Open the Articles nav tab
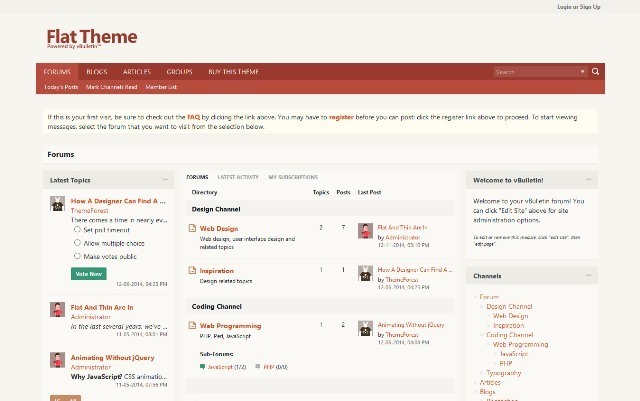This screenshot has width=640, height=401. click(x=137, y=72)
